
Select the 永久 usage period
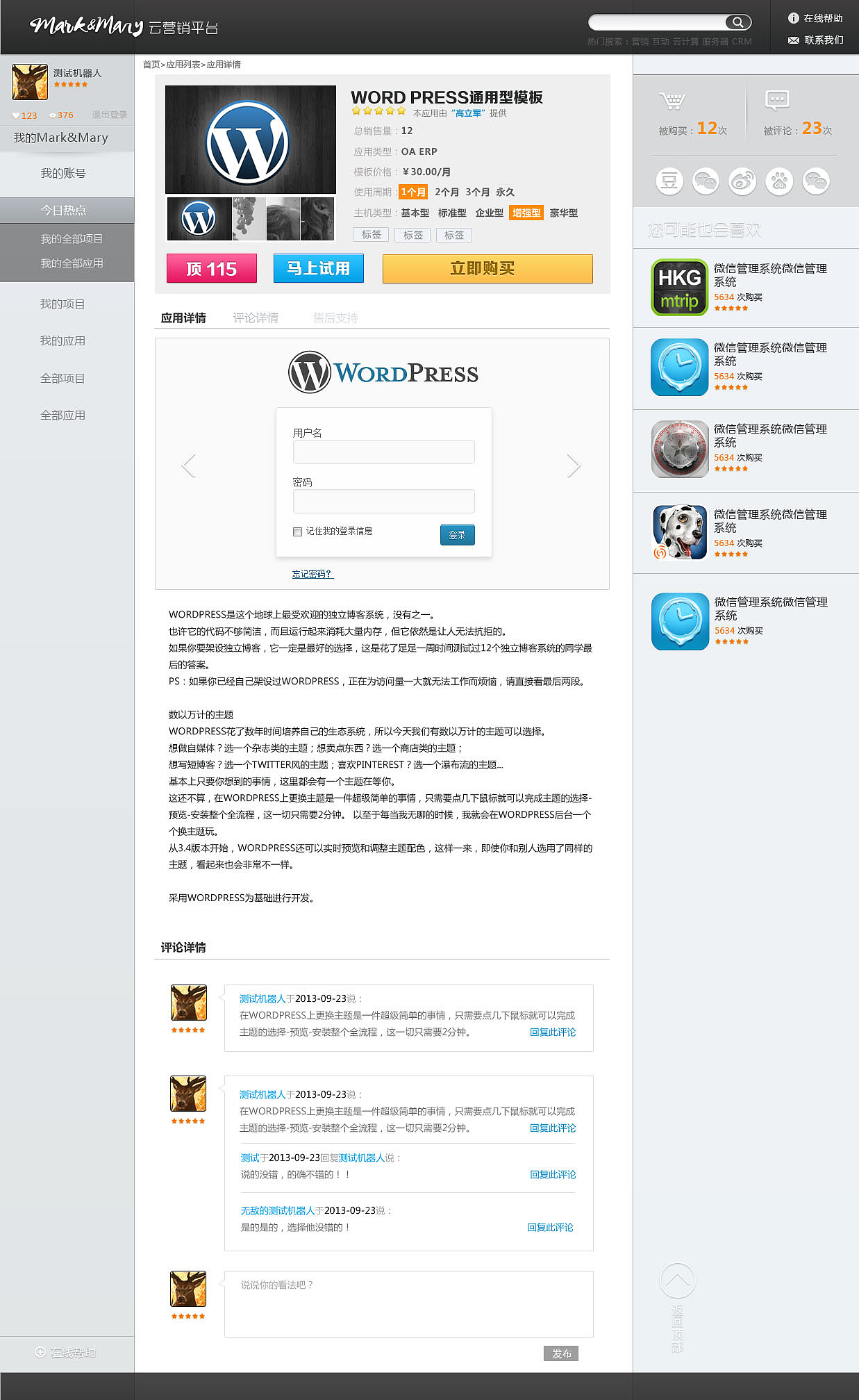coord(505,192)
